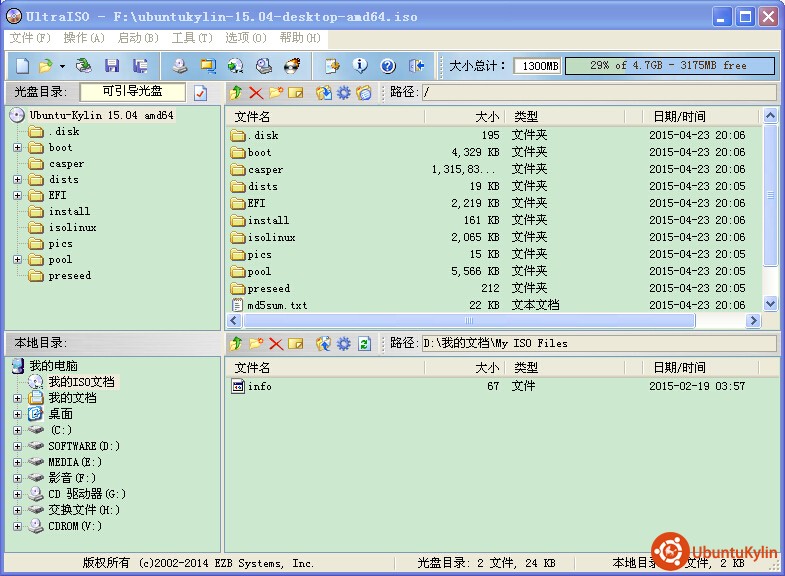785x576 pixels.
Task: Click the scroll down arrow in disc list
Action: tap(770, 303)
